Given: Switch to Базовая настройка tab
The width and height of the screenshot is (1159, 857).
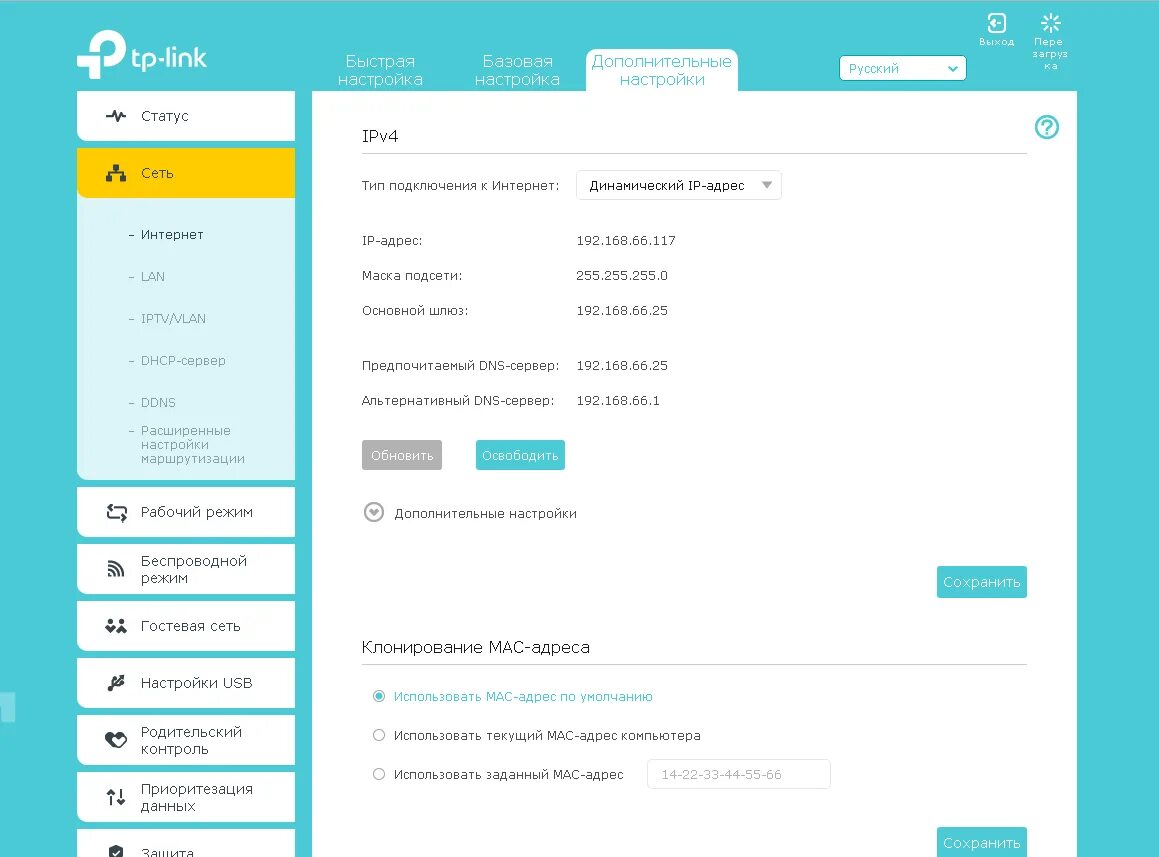Looking at the screenshot, I should (x=517, y=70).
